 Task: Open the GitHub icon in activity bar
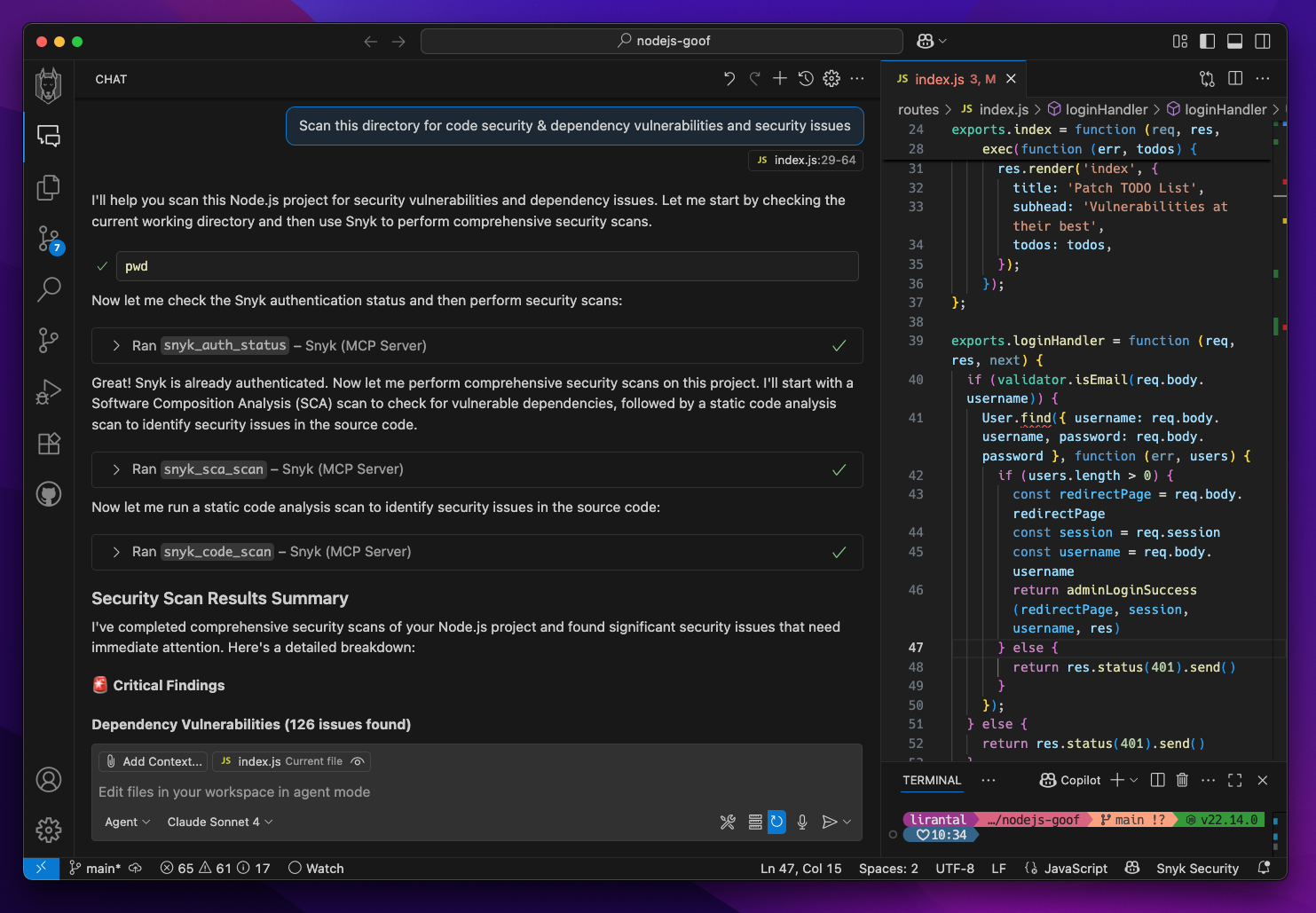(x=49, y=494)
